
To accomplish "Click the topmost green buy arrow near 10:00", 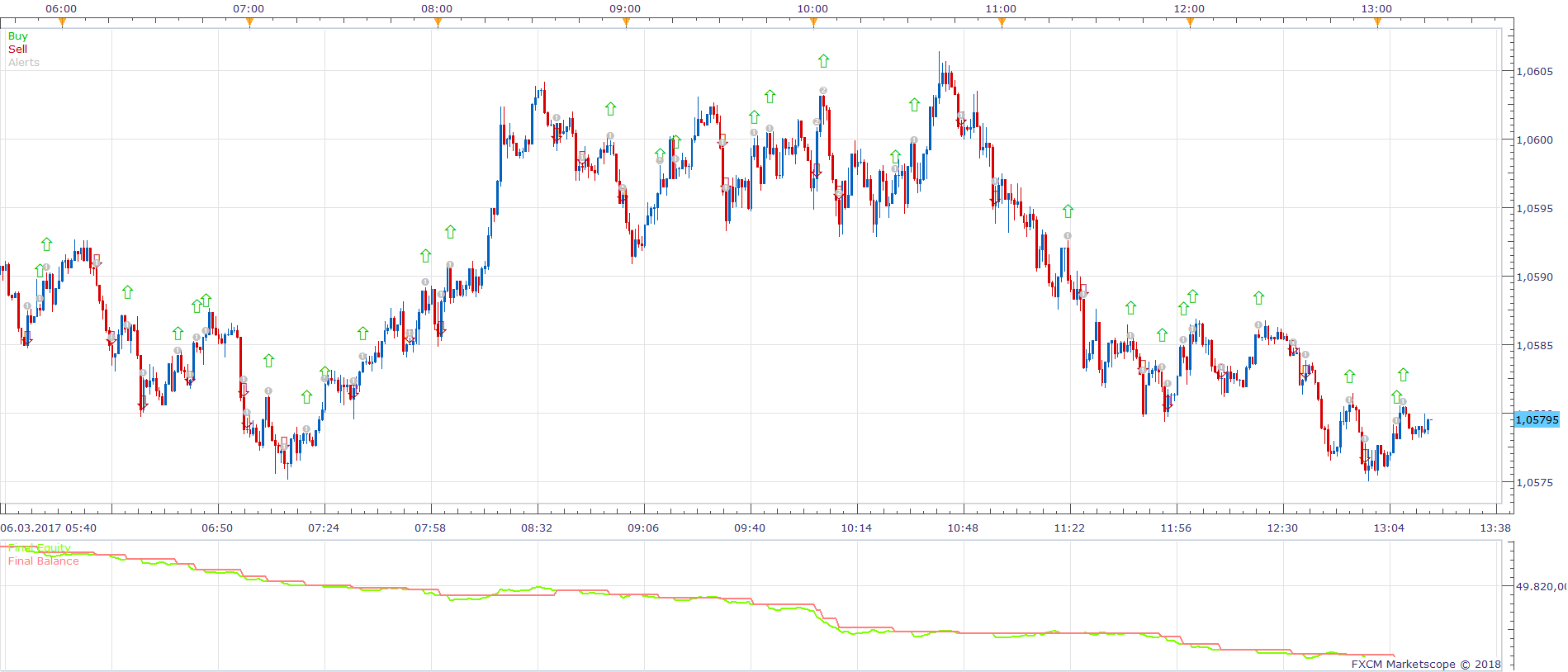I will pyautogui.click(x=823, y=61).
